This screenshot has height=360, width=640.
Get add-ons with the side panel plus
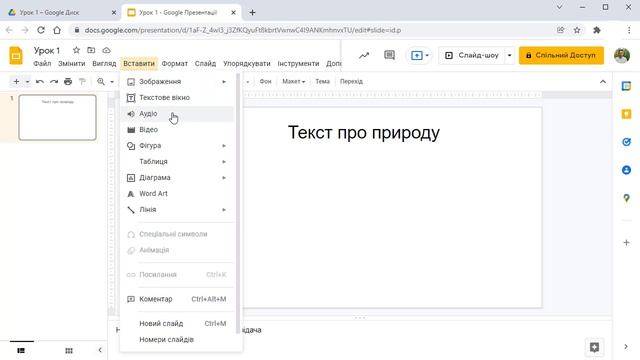coord(626,243)
